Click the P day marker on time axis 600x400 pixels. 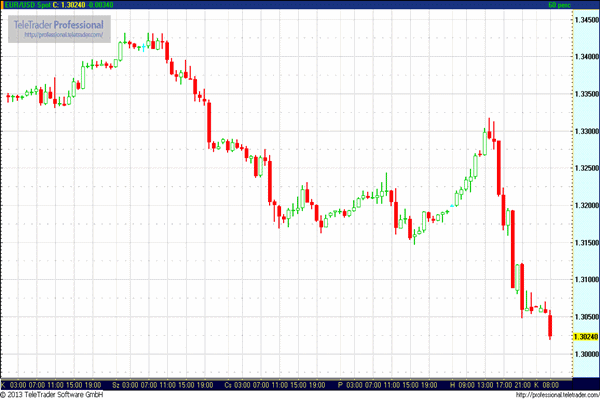[x=340, y=384]
